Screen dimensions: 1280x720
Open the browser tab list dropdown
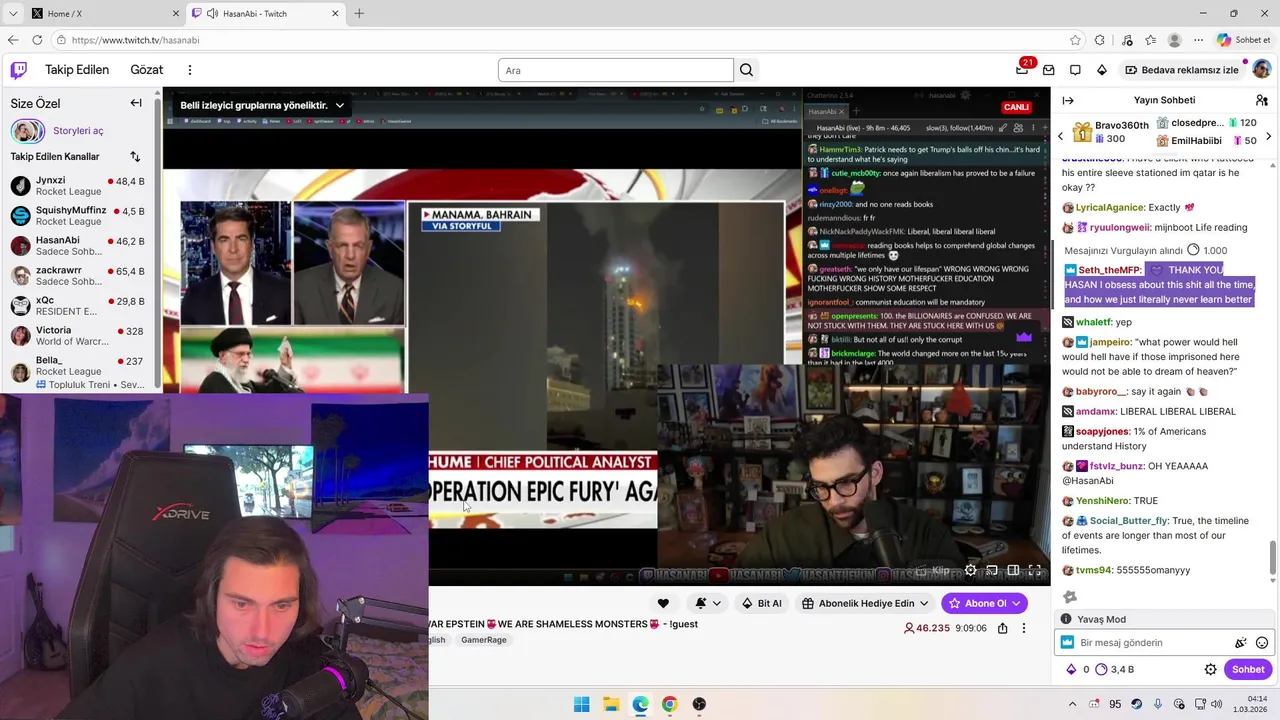point(12,13)
